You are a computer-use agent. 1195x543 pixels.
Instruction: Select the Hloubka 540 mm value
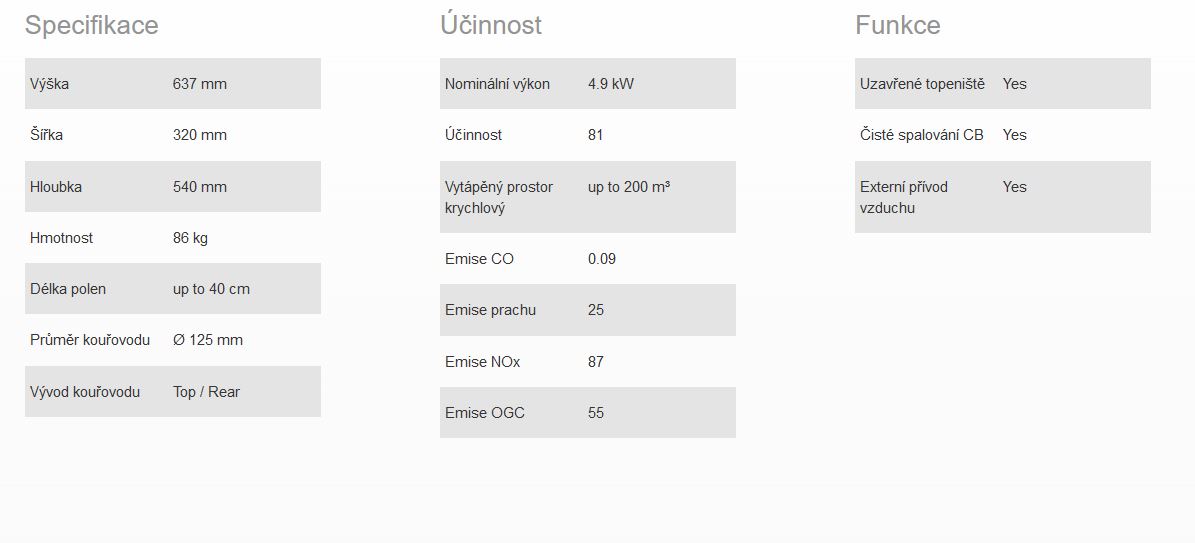pos(200,187)
